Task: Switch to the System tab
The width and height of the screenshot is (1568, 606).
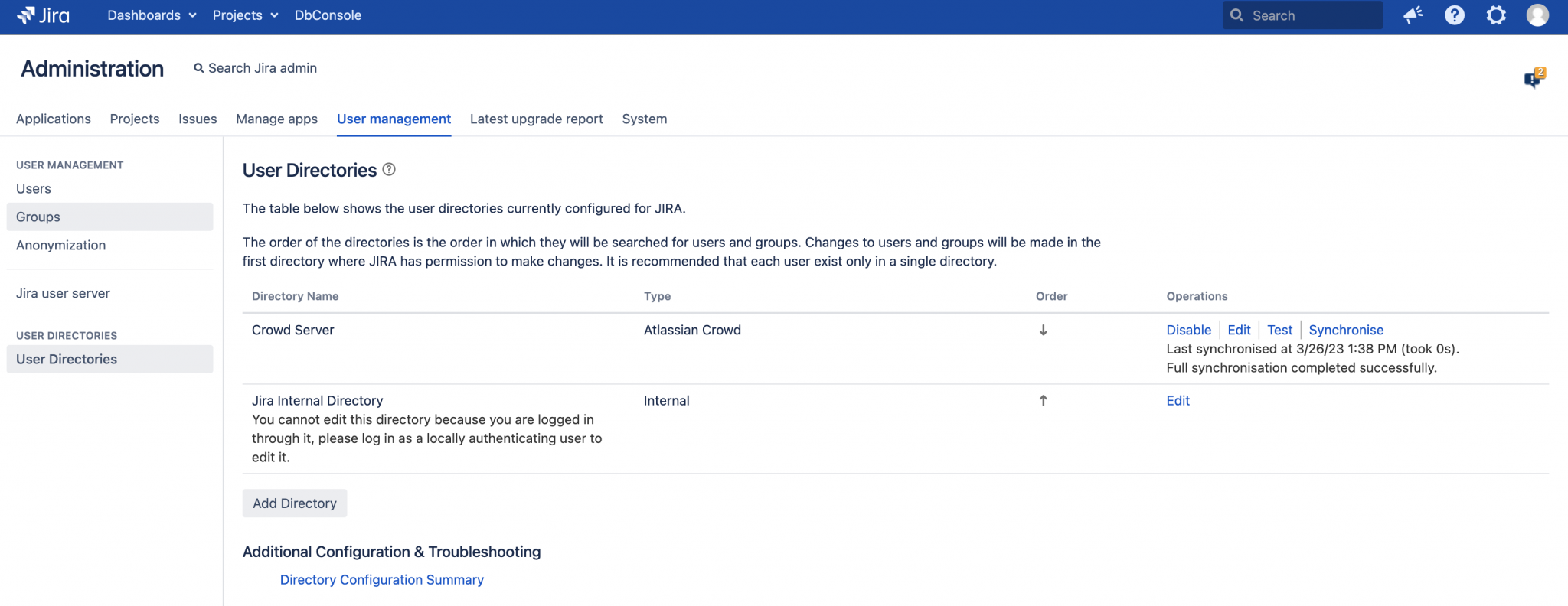Action: coord(645,119)
